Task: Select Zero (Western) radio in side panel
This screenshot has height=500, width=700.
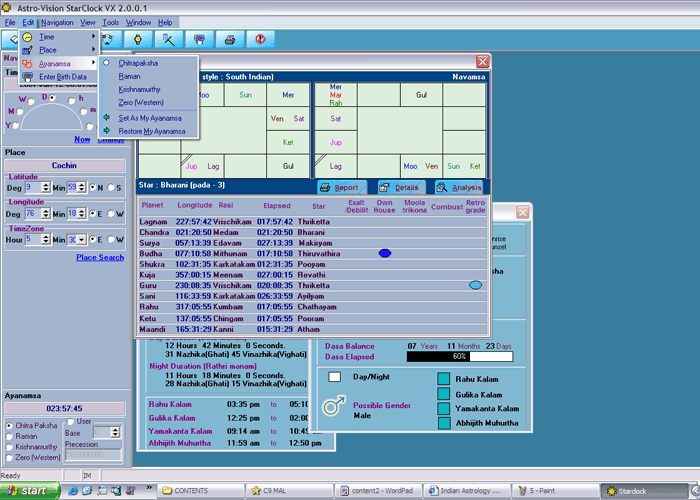Action: (x=9, y=458)
